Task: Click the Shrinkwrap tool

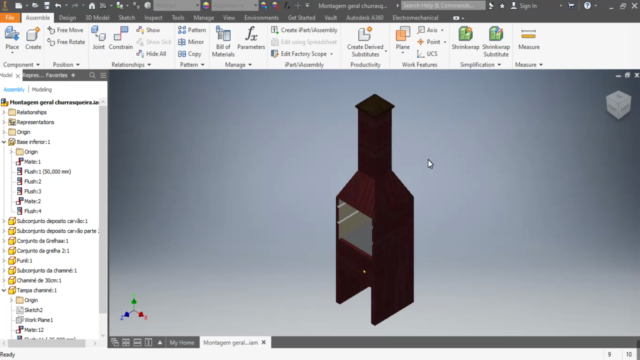Action: 465,39
